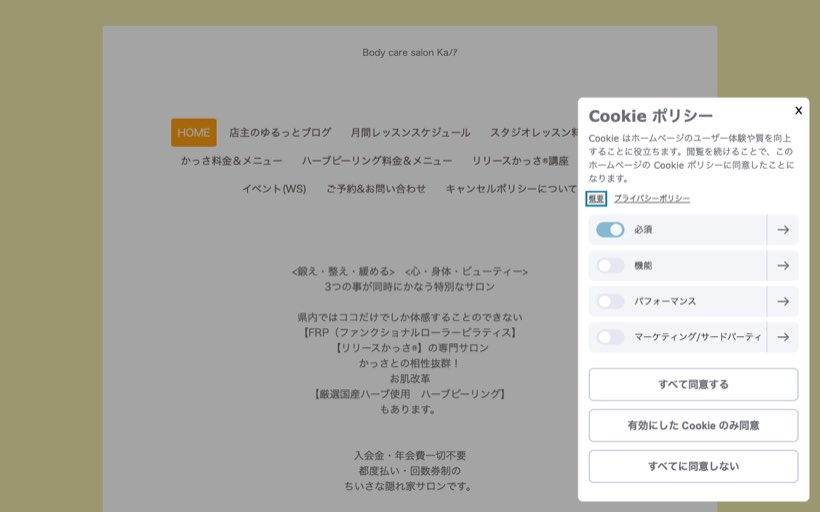Enable the パフォーマンス cookie switch
Screen dimensions: 820x512
pyautogui.click(x=610, y=301)
